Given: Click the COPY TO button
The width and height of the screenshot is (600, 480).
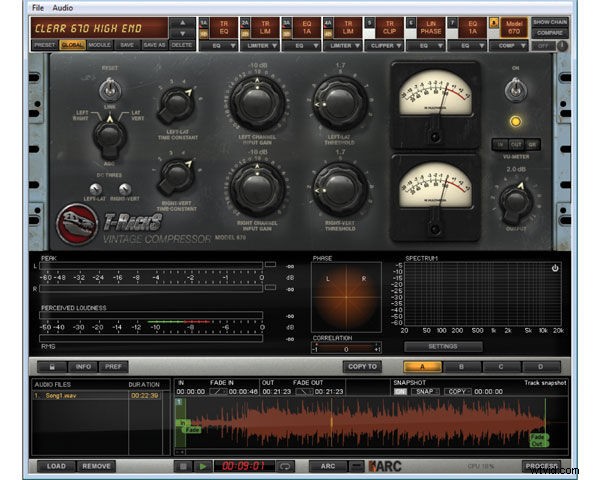Looking at the screenshot, I should click(x=362, y=367).
